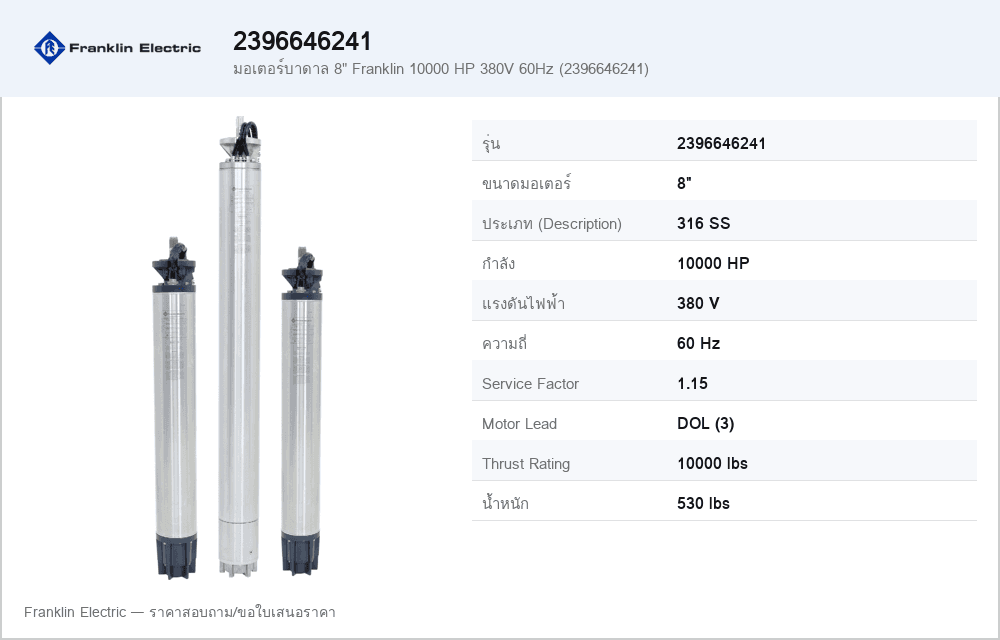Click the price inquiry footer text

[180, 613]
